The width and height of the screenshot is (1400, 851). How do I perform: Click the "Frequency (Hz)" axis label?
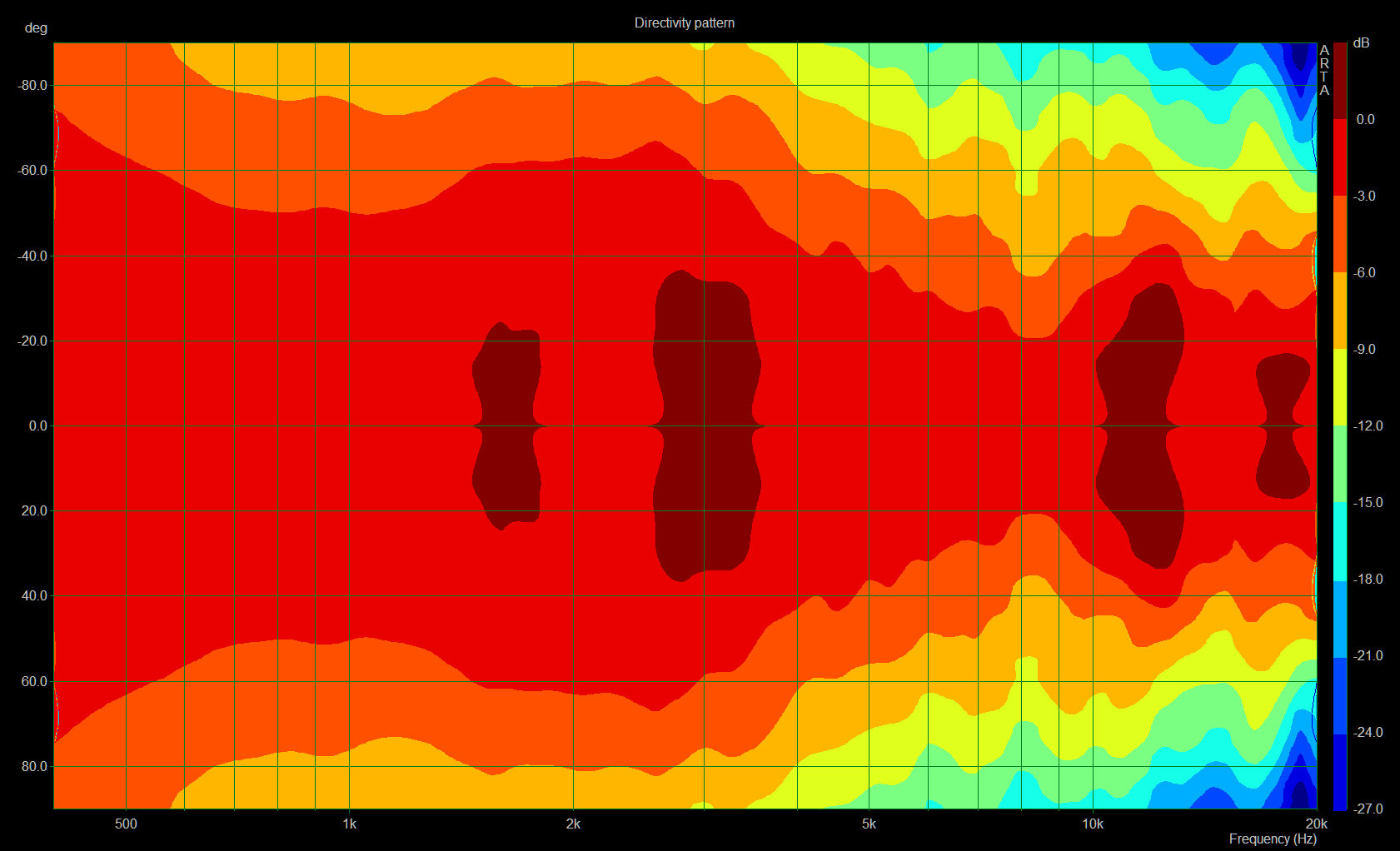pos(1272,839)
